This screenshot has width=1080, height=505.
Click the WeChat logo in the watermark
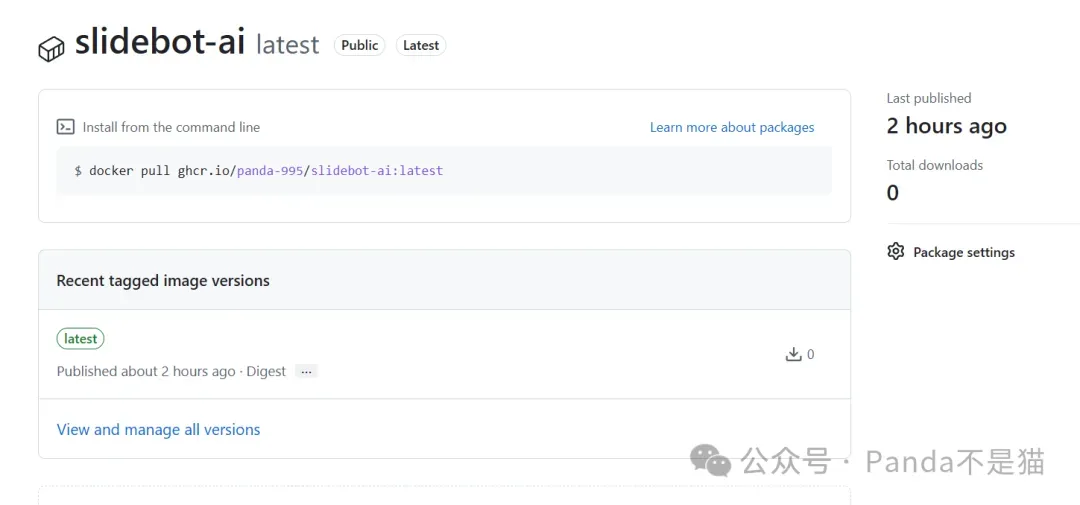click(x=711, y=461)
